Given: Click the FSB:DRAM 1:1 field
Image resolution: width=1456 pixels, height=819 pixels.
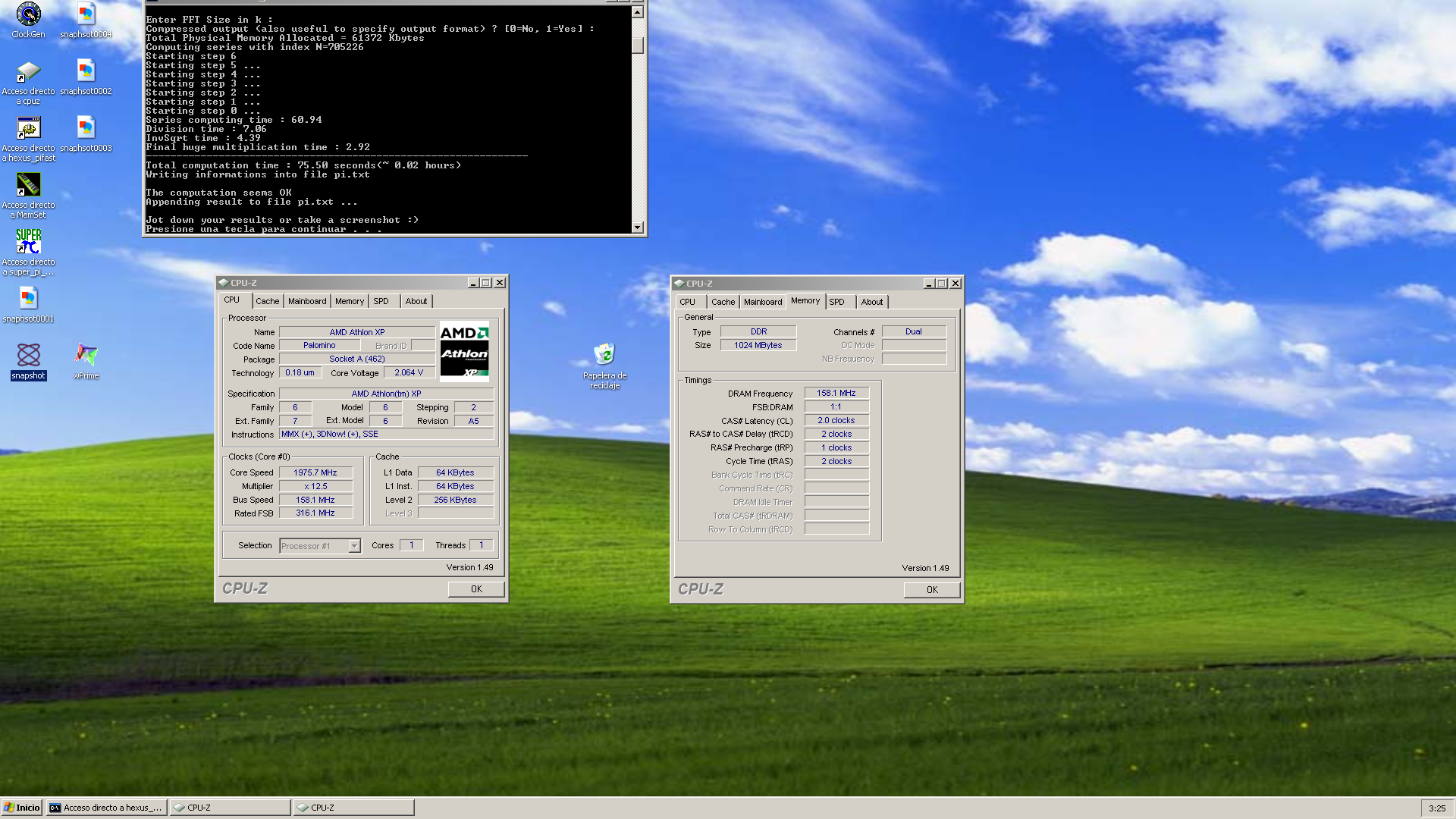Looking at the screenshot, I should coord(836,406).
